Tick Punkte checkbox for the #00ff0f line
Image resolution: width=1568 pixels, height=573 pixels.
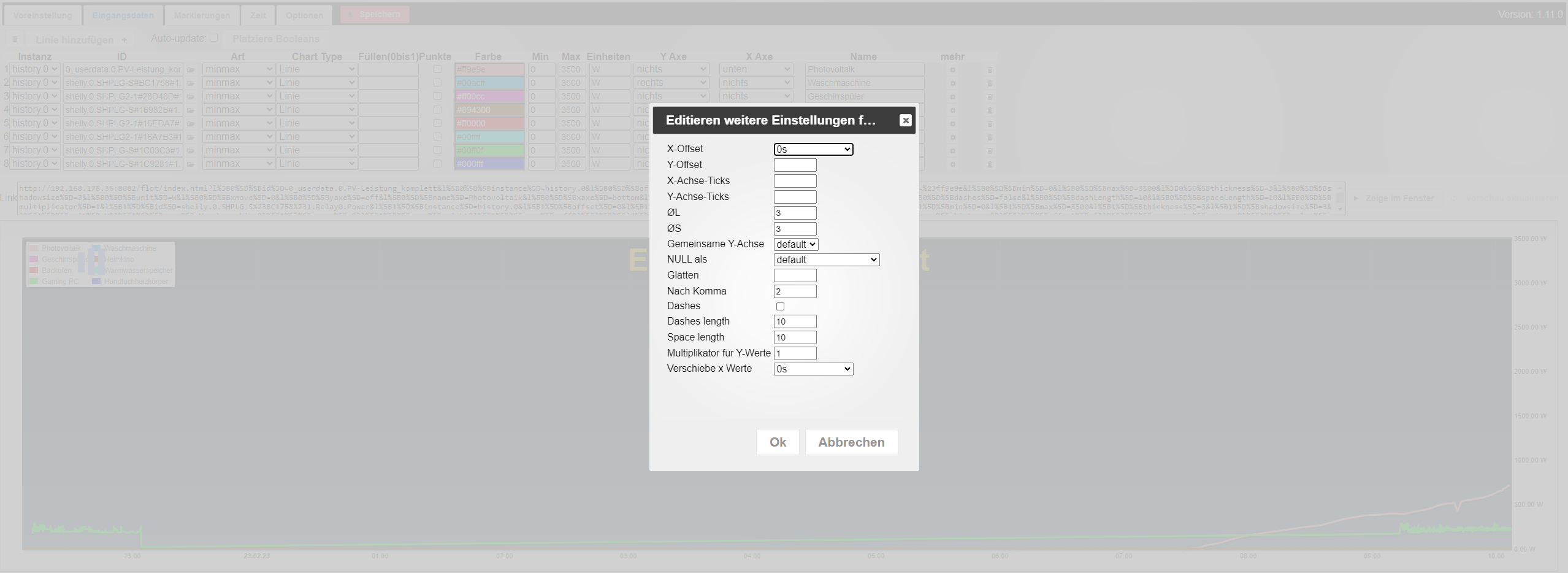point(437,150)
